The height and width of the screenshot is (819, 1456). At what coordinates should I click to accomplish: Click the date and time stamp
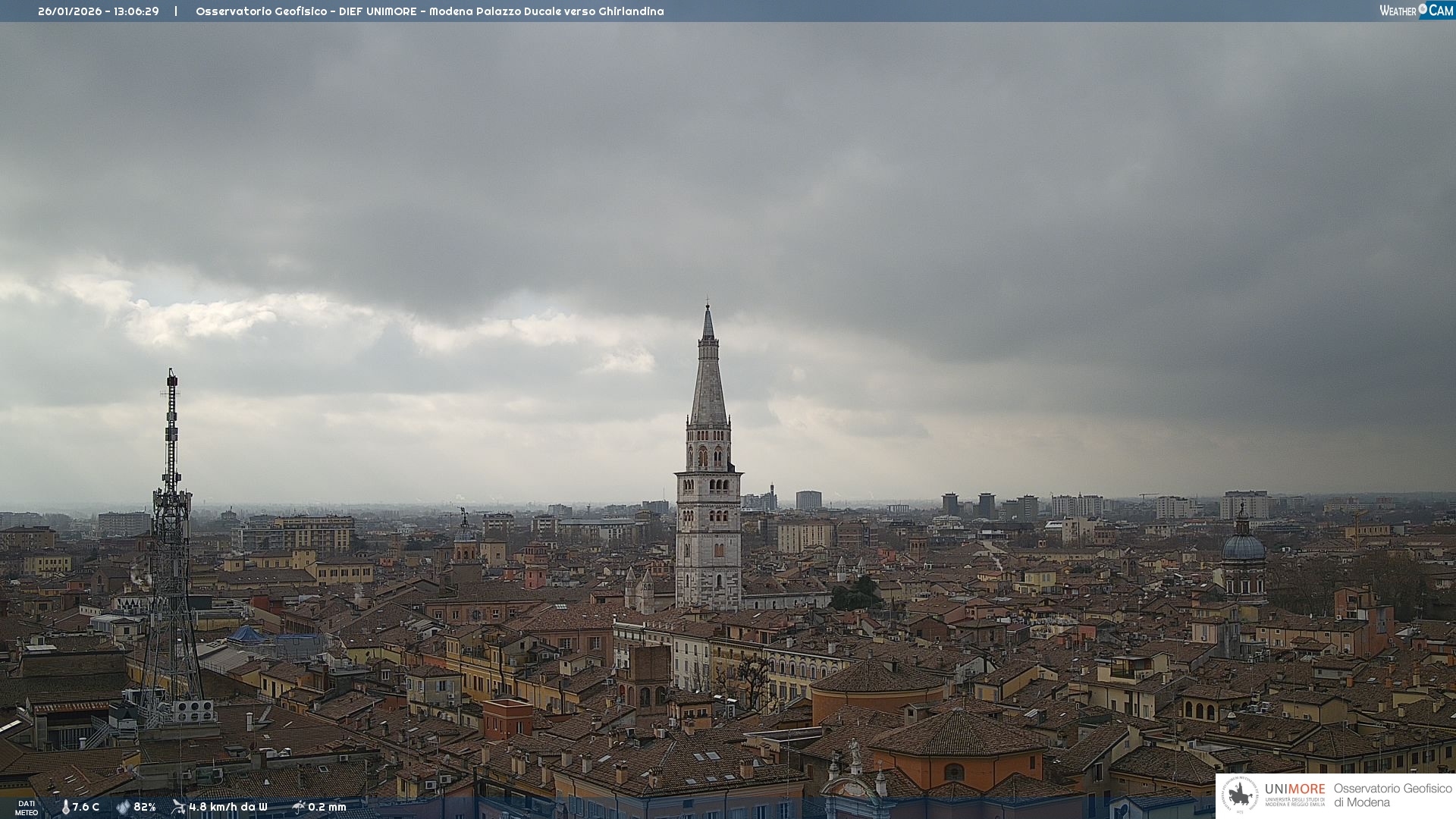[99, 11]
